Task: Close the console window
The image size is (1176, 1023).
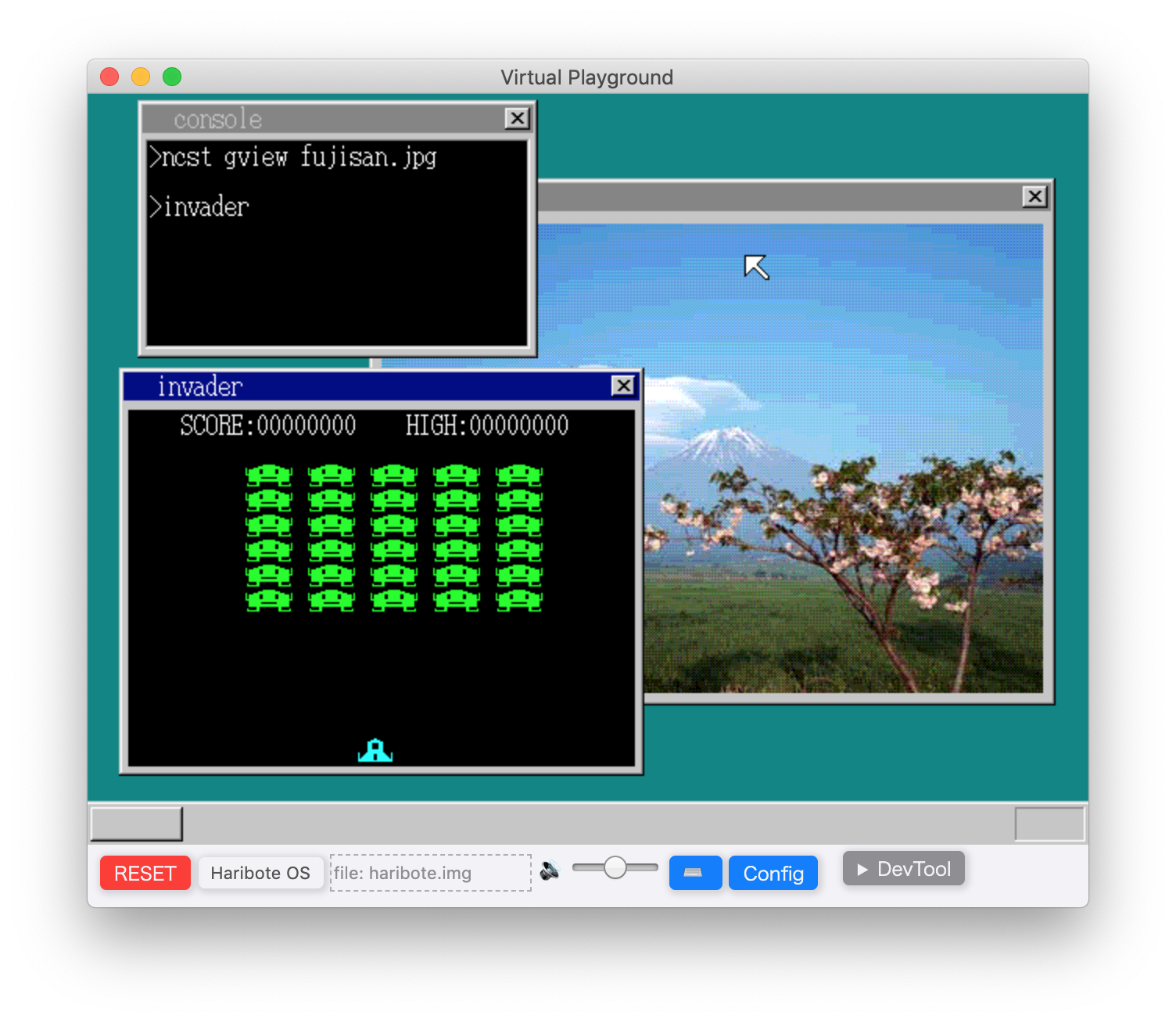Action: tap(517, 118)
